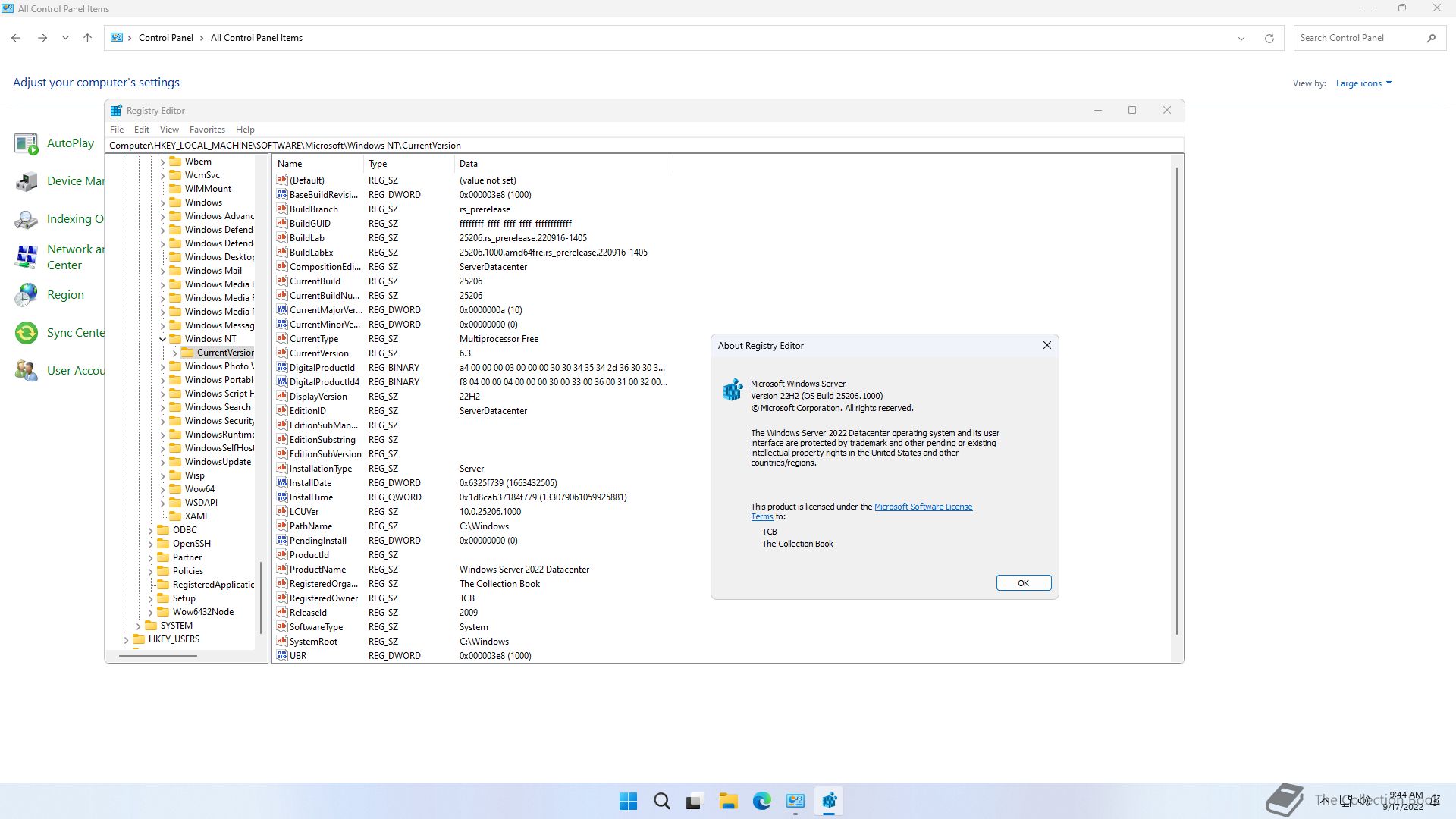Click the Windows Start button on taskbar
The image size is (1456, 819).
tap(628, 801)
